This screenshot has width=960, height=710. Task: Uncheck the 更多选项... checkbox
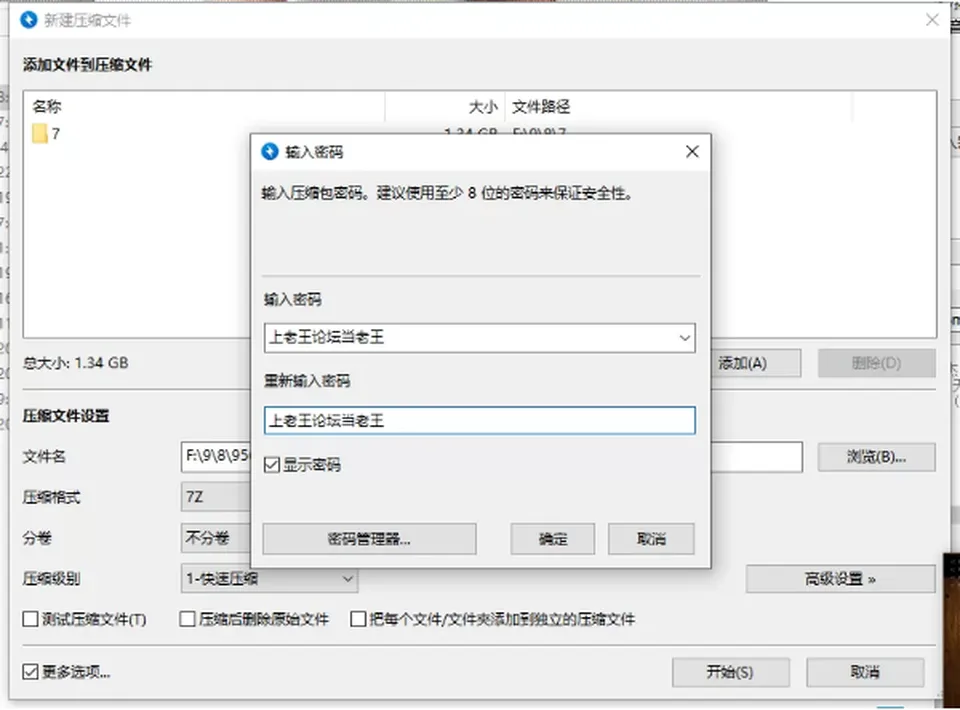[30, 672]
